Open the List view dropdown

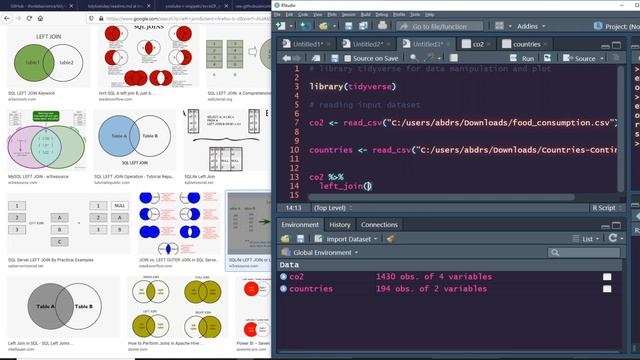(x=586, y=239)
